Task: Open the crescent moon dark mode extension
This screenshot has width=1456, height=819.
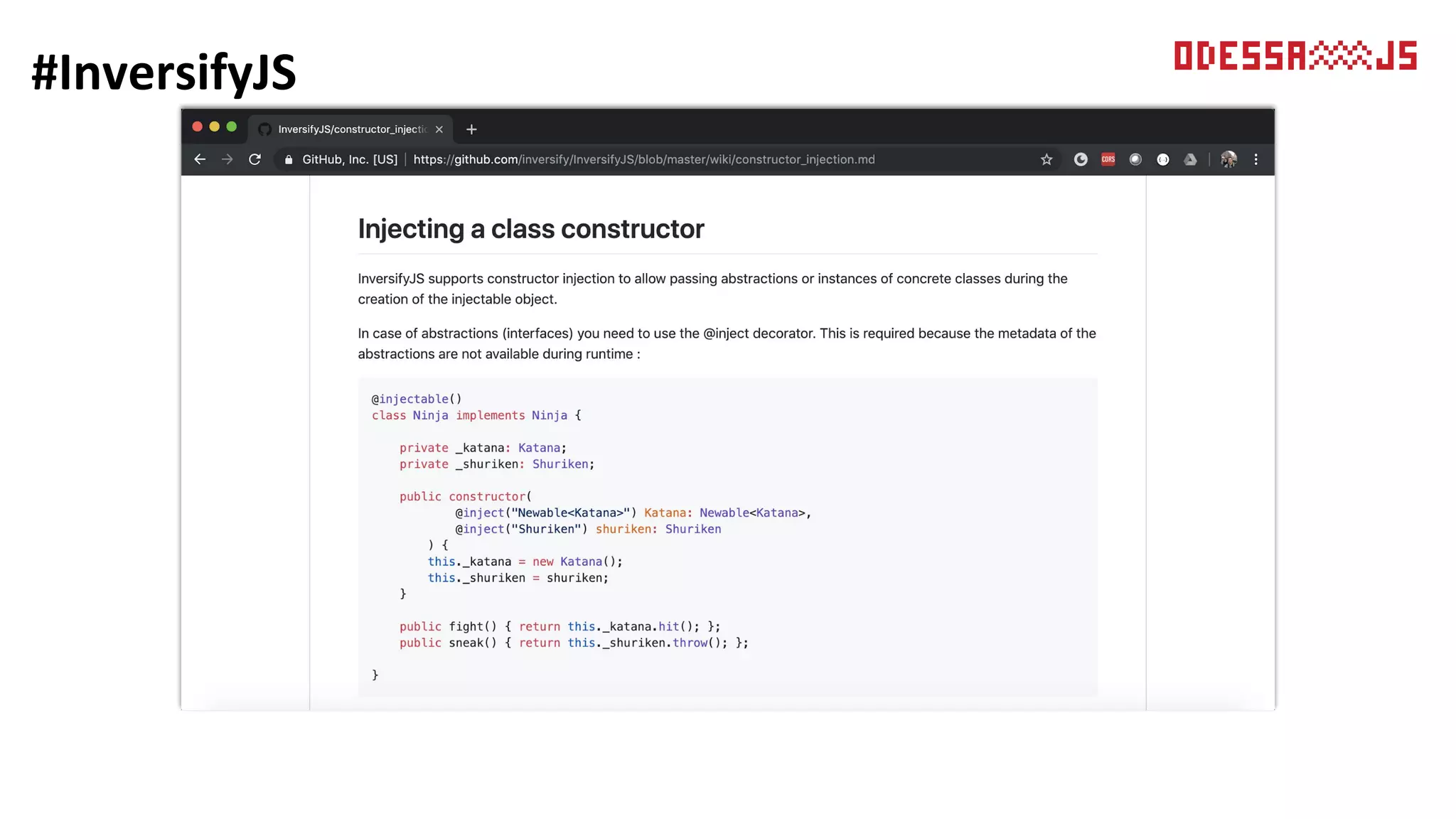Action: [x=1081, y=159]
